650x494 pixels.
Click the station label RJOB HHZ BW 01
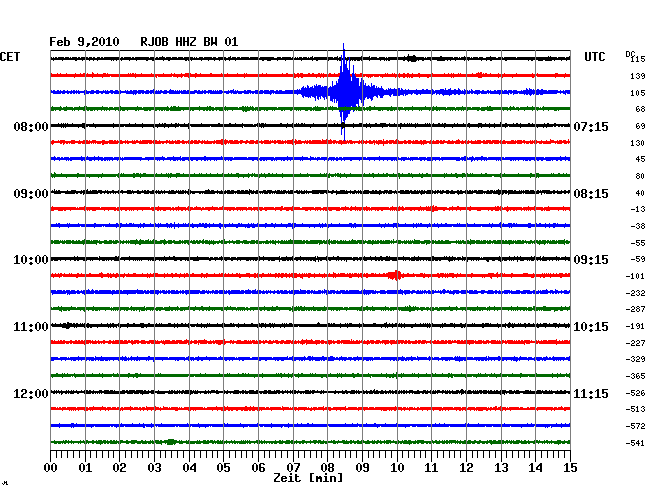tap(189, 42)
